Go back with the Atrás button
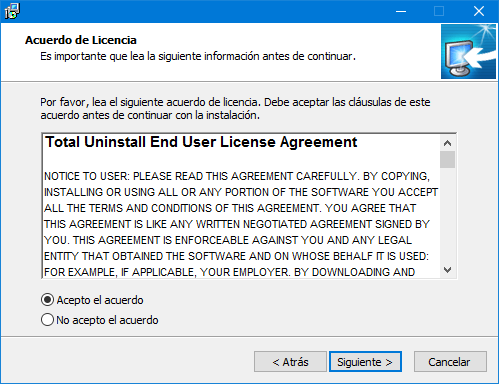The width and height of the screenshot is (499, 384). point(290,362)
